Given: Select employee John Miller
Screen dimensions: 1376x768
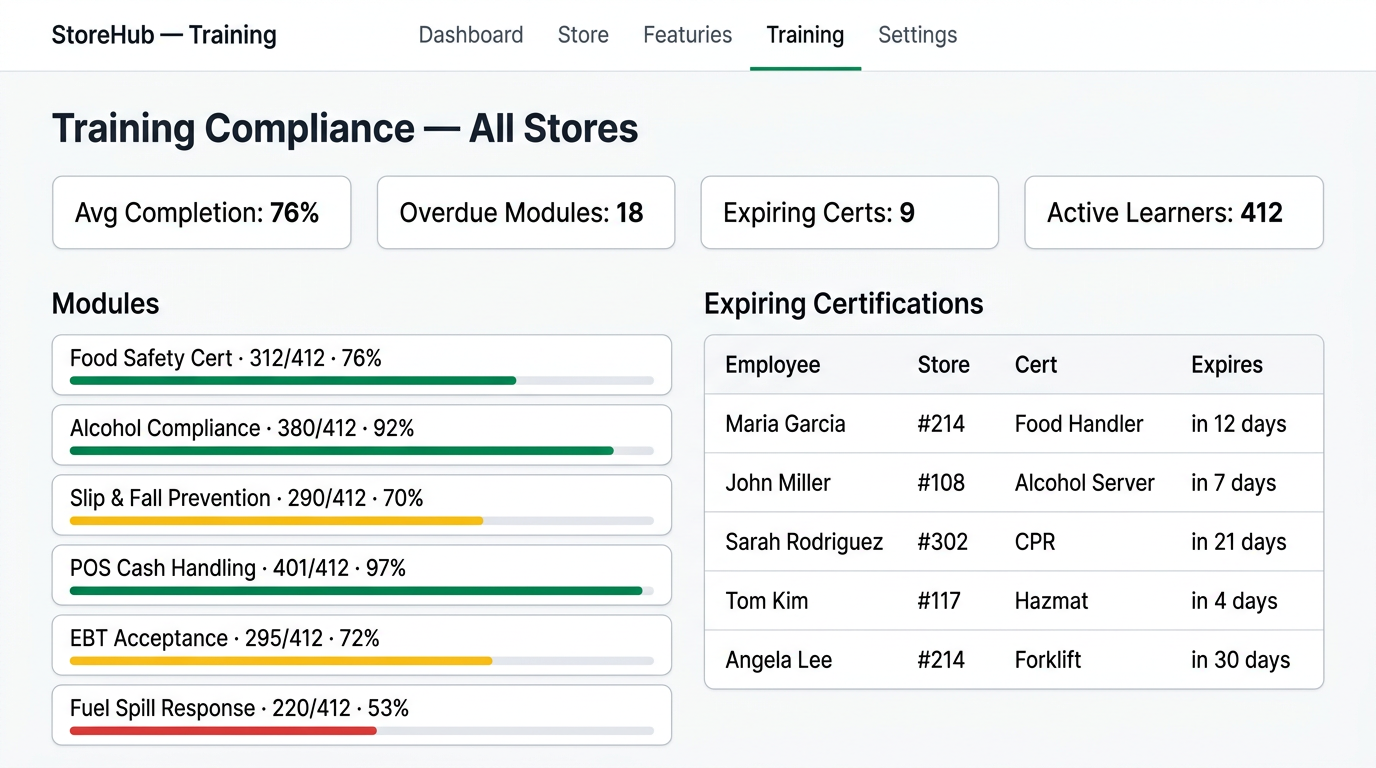Looking at the screenshot, I should click(x=778, y=483).
